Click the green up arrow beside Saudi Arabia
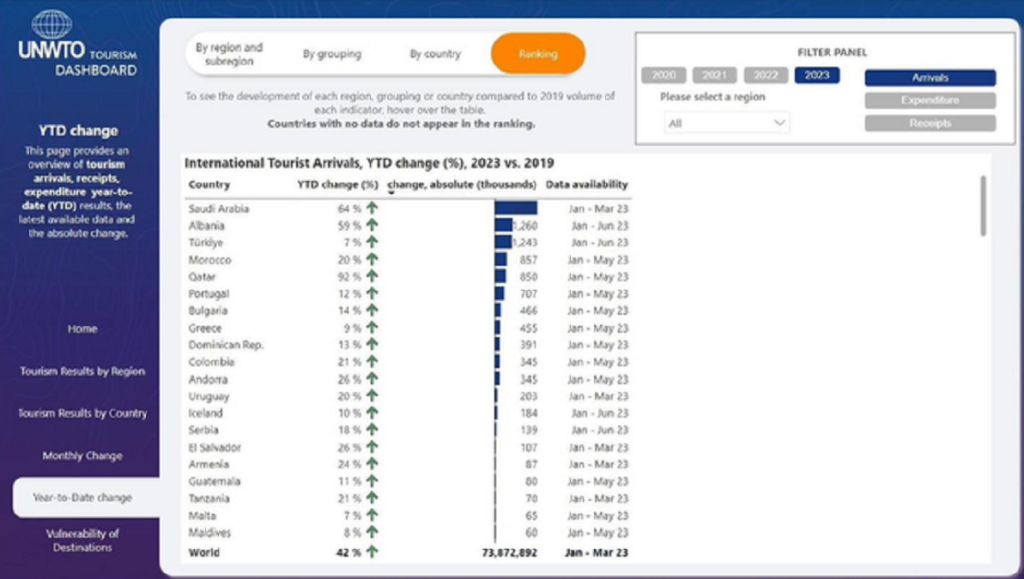 tap(372, 208)
